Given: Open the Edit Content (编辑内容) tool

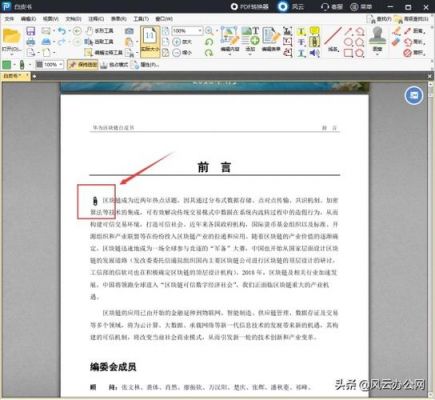Looking at the screenshot, I should pyautogui.click(x=230, y=39).
